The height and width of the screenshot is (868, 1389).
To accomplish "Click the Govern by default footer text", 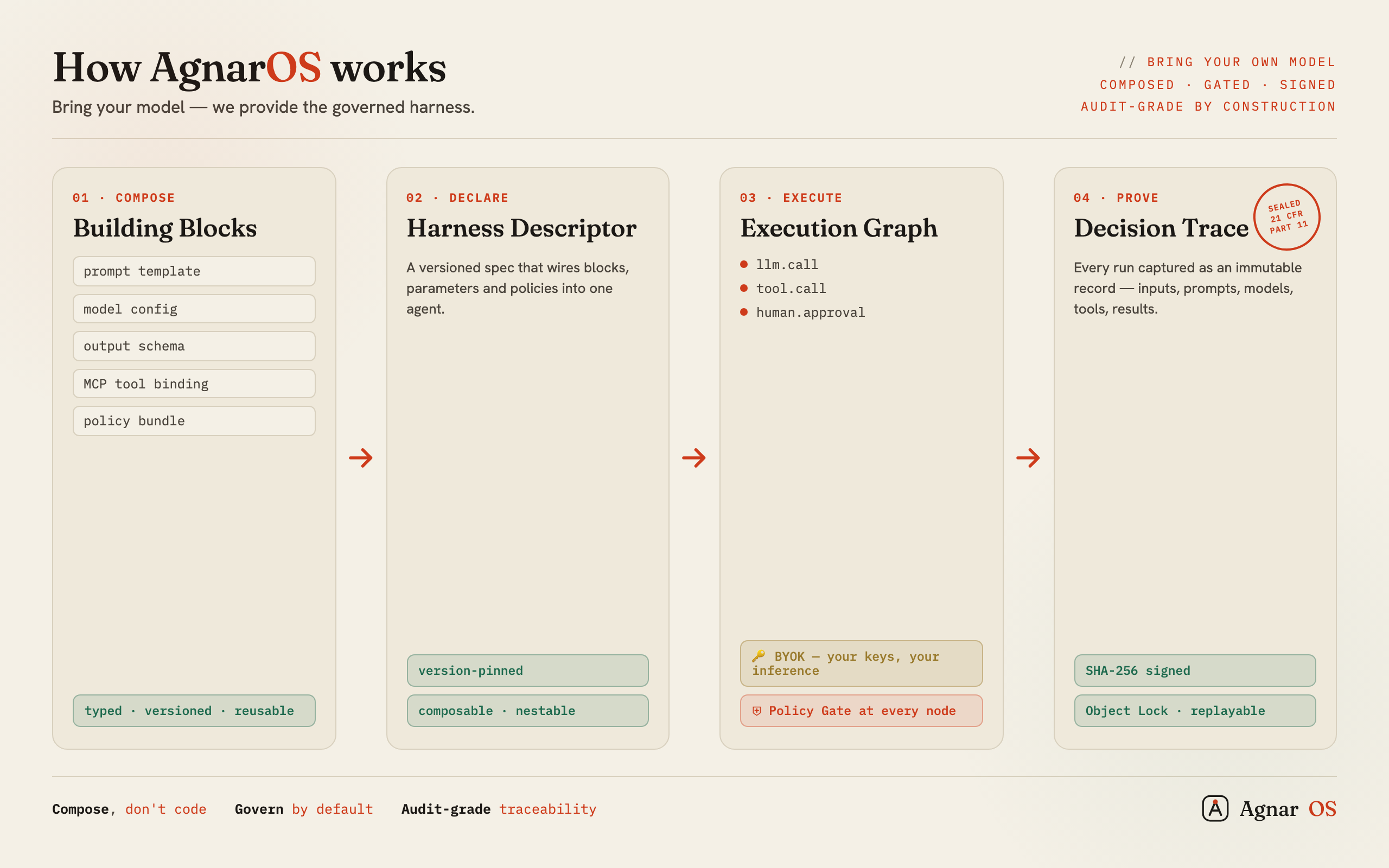I will coord(304,809).
